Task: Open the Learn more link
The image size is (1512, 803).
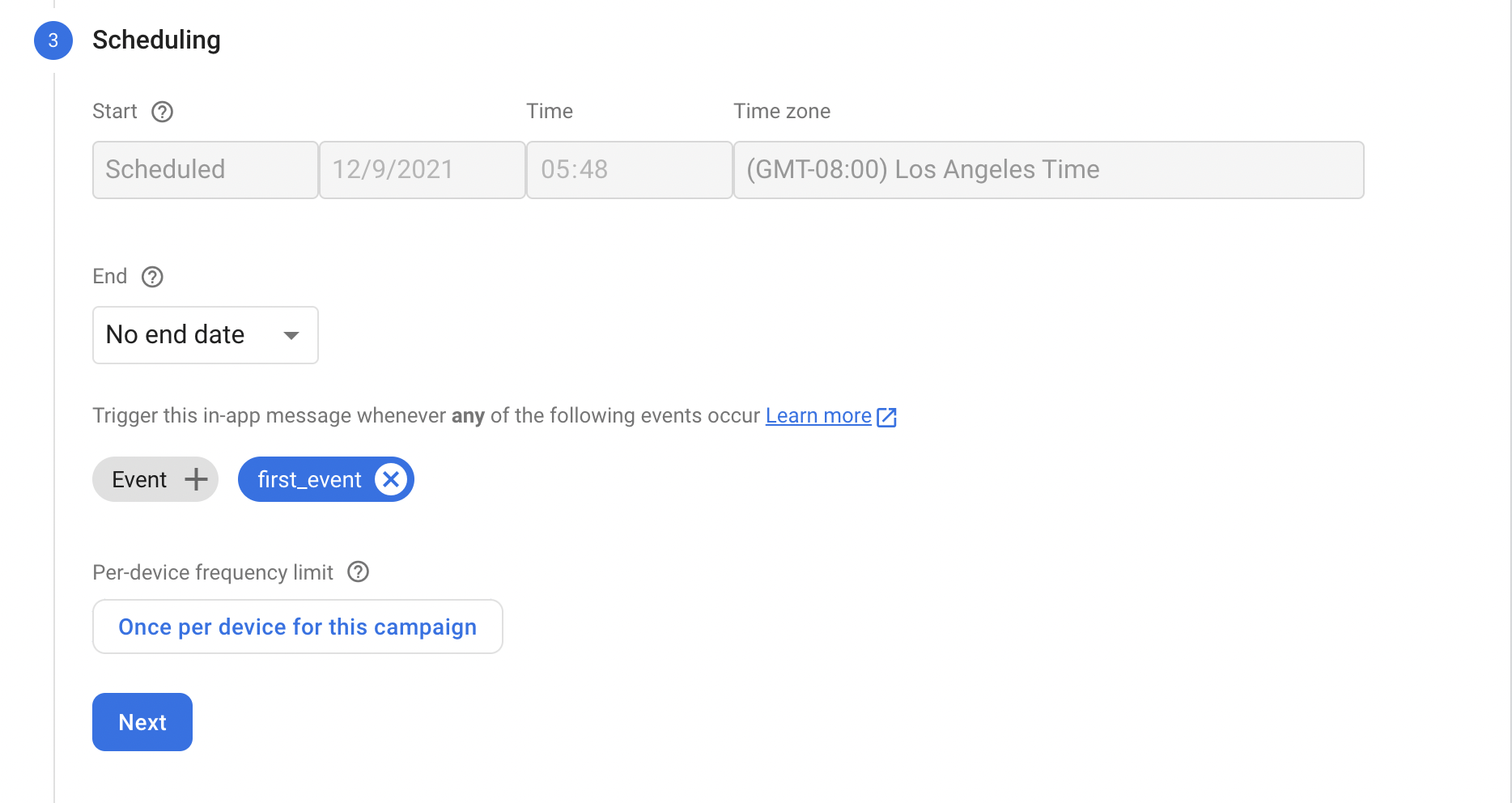Action: [818, 416]
